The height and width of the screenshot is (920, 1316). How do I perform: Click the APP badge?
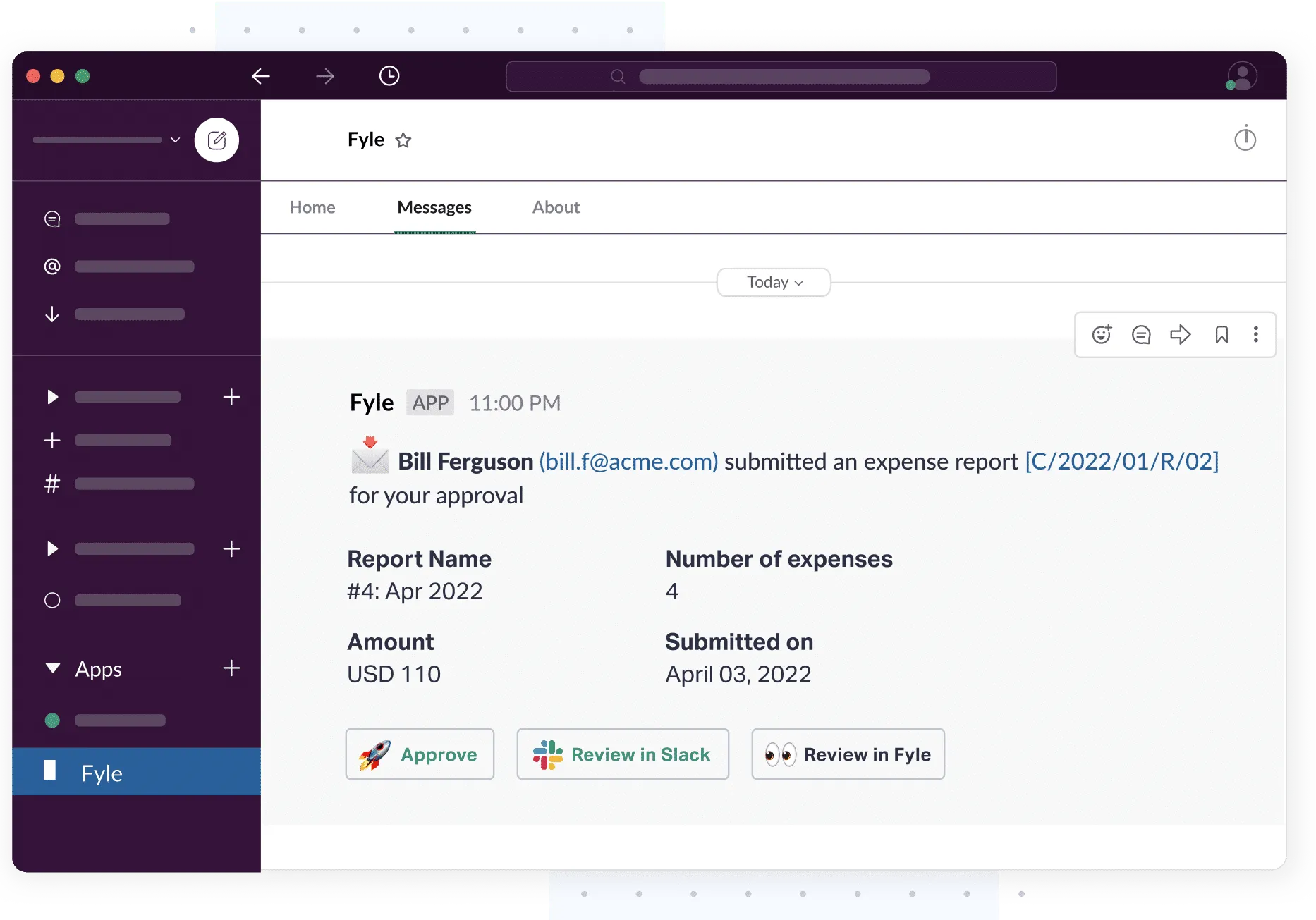click(x=430, y=403)
